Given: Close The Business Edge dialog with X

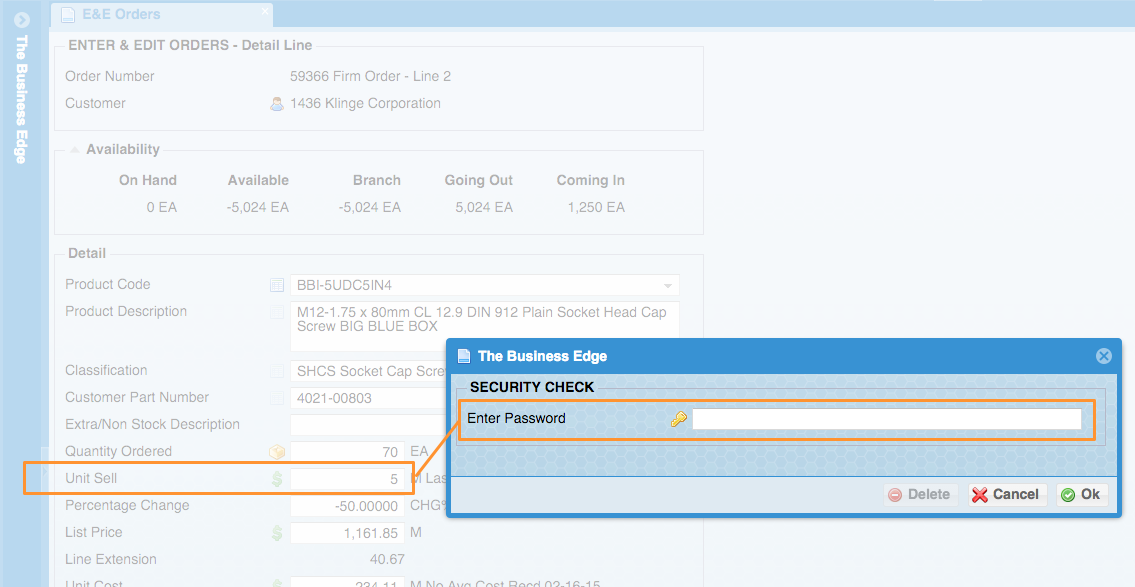Looking at the screenshot, I should (1103, 355).
